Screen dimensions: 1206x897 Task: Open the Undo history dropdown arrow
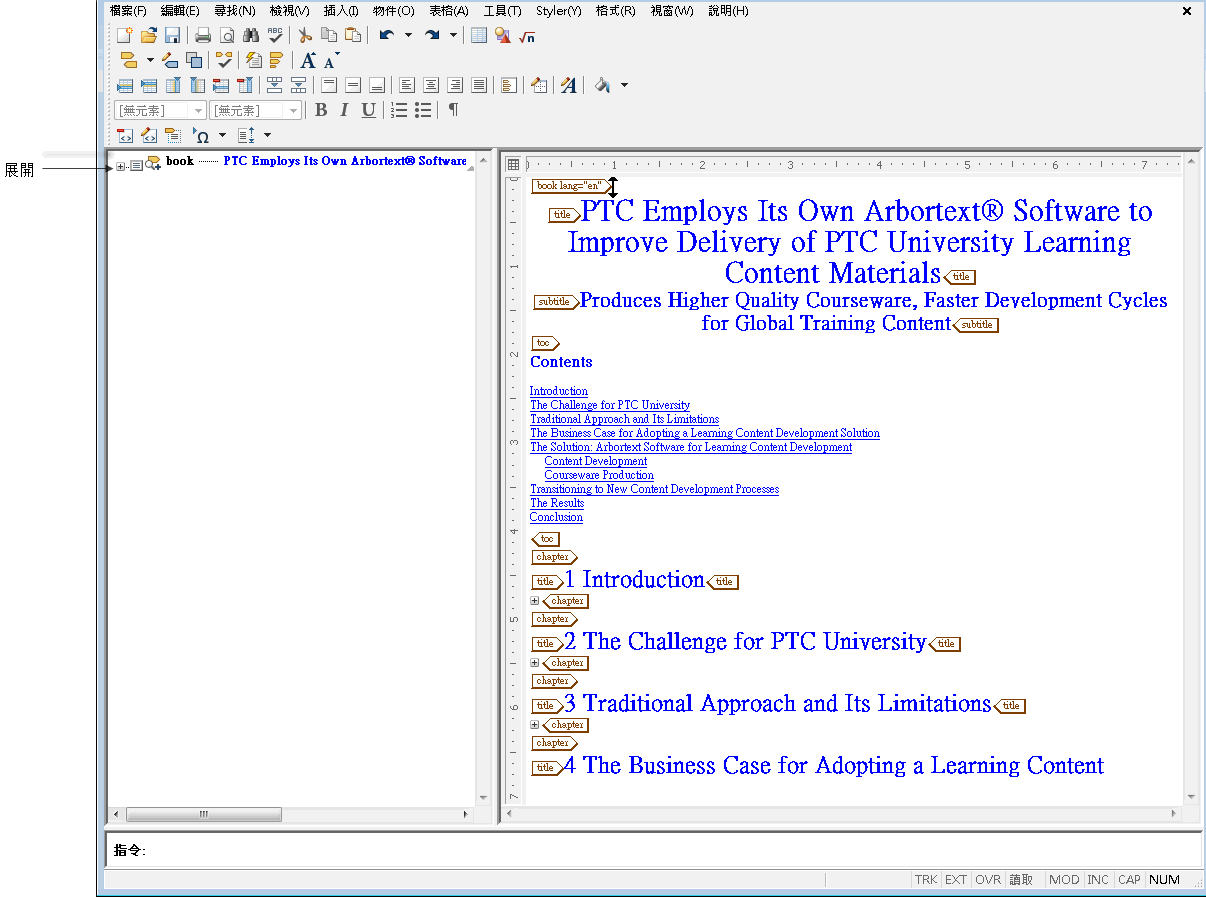click(408, 36)
